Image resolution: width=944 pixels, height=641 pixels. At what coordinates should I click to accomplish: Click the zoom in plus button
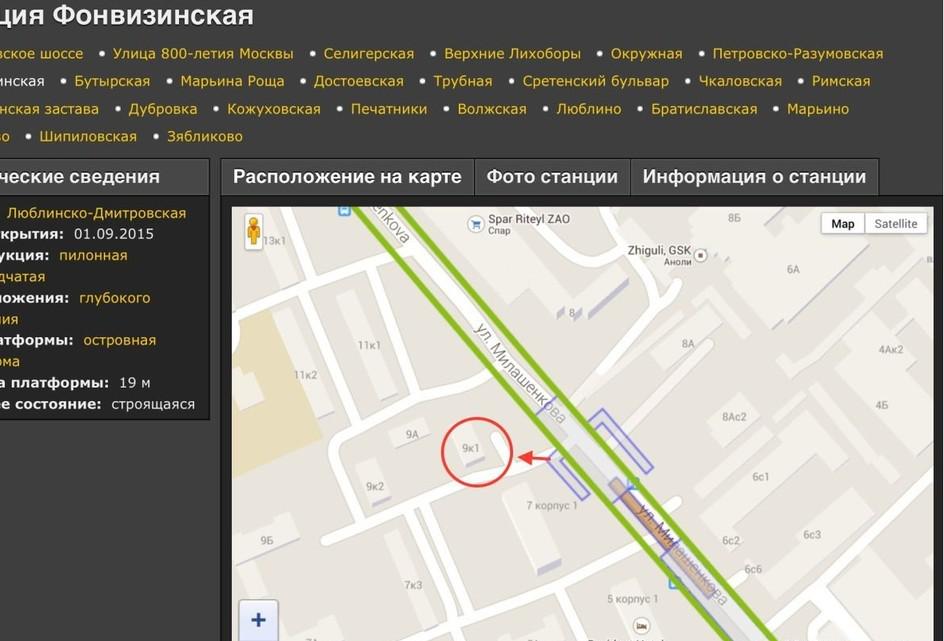point(258,620)
